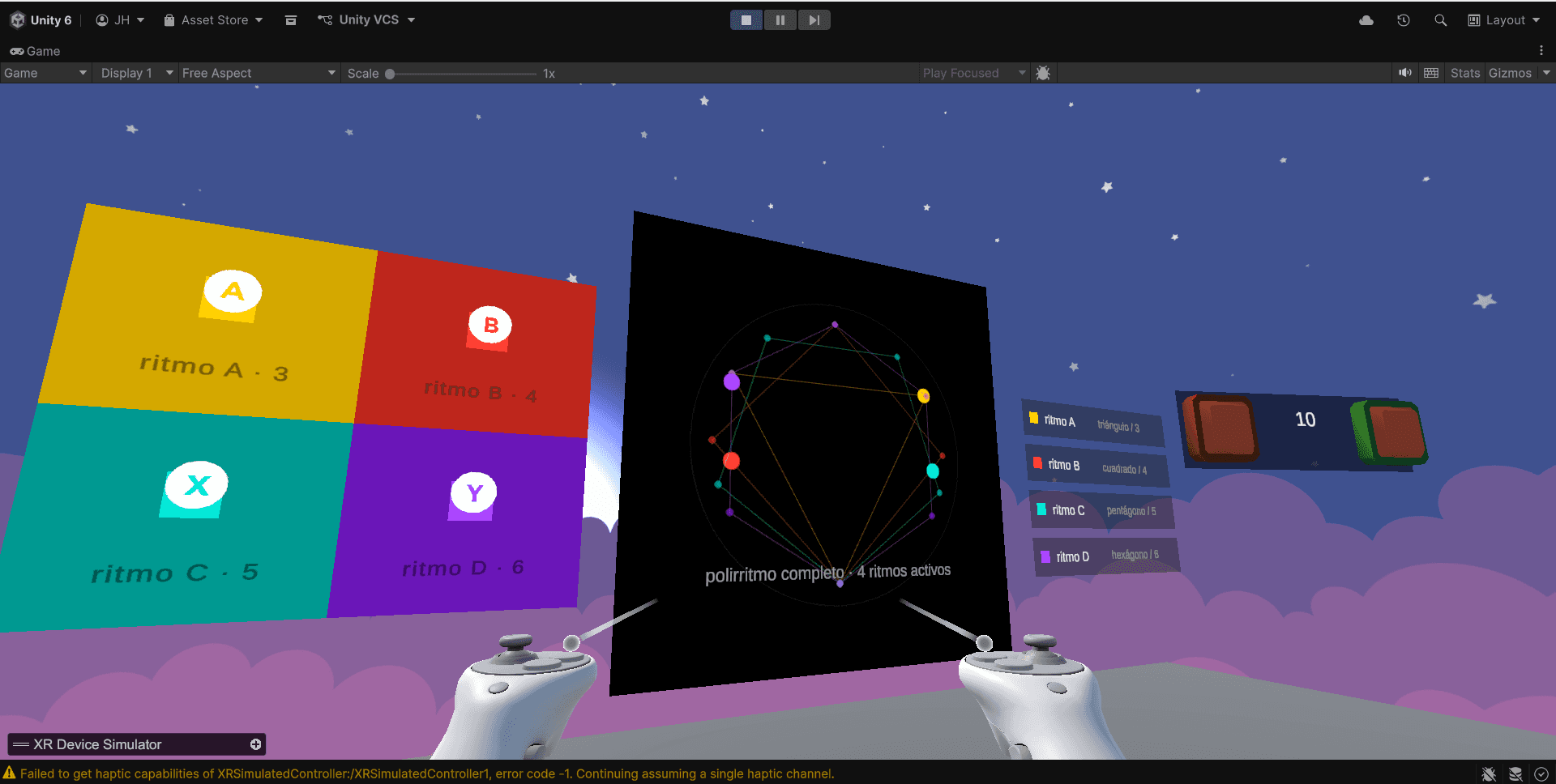The width and height of the screenshot is (1556, 784).
Task: Open the background tasks progress indicator
Action: tap(1542, 774)
